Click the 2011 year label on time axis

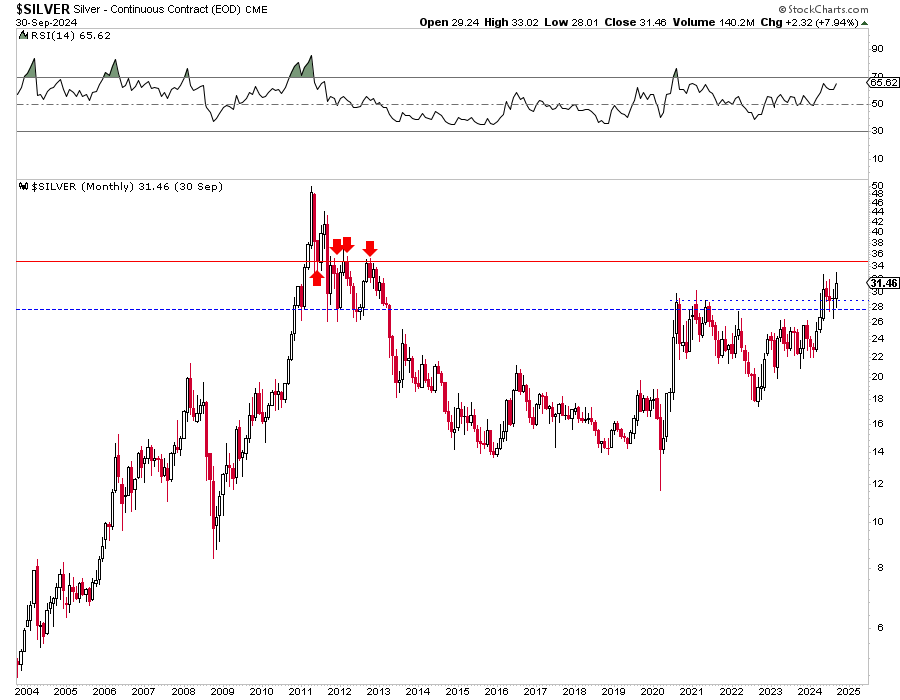coord(261,691)
